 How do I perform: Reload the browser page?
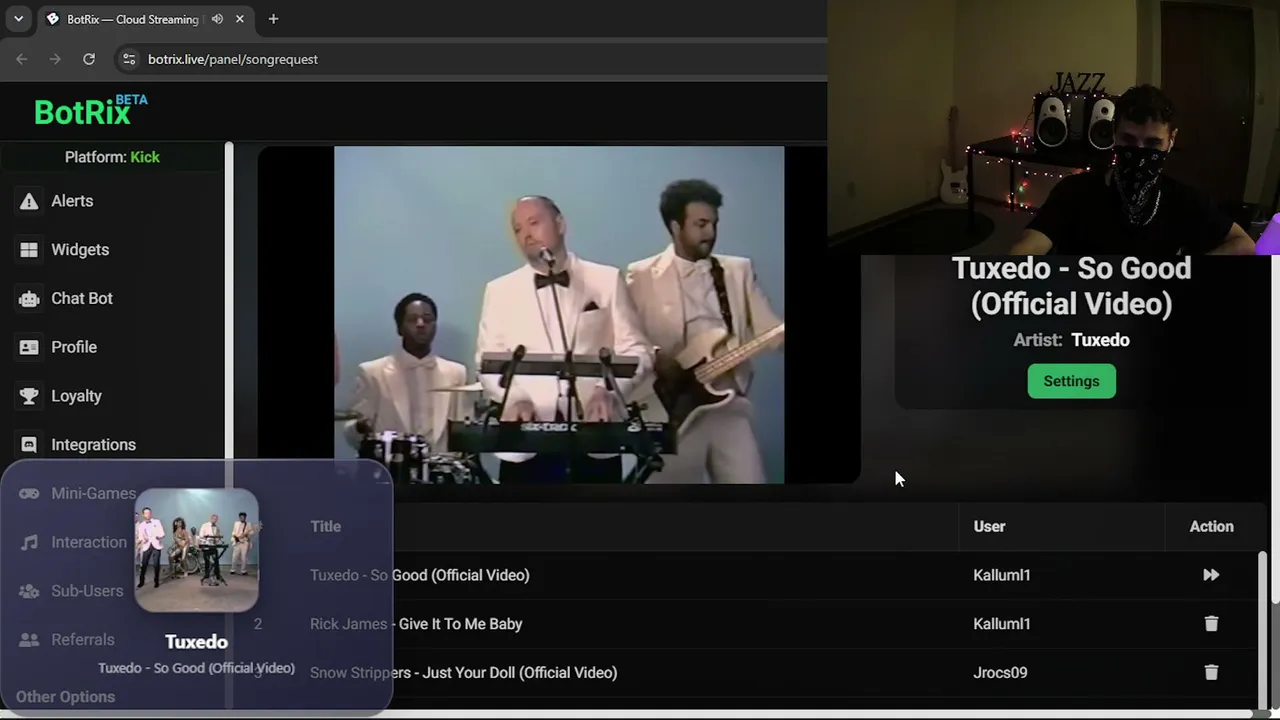[89, 59]
